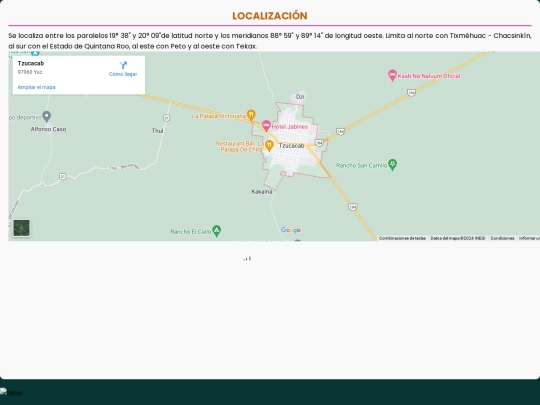The image size is (540, 405).
Task: Click the Tzucacab town label on map
Action: (x=291, y=146)
